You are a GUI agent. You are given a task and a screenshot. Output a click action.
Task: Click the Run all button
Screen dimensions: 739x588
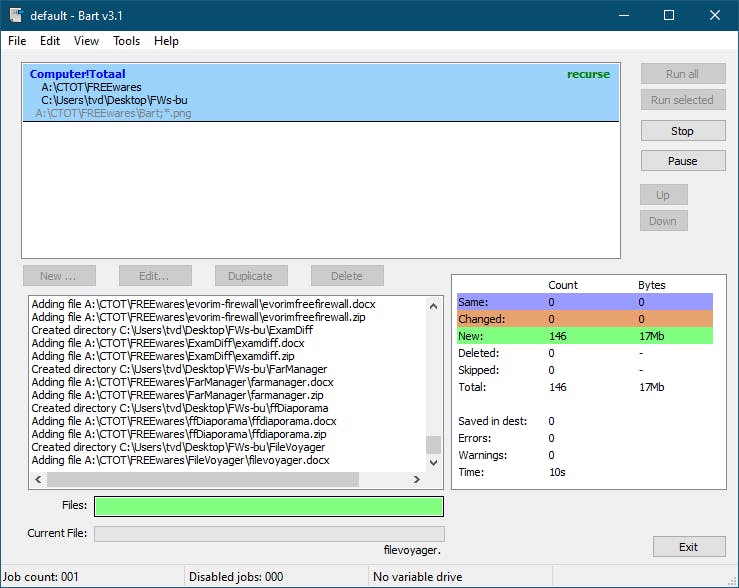[683, 74]
